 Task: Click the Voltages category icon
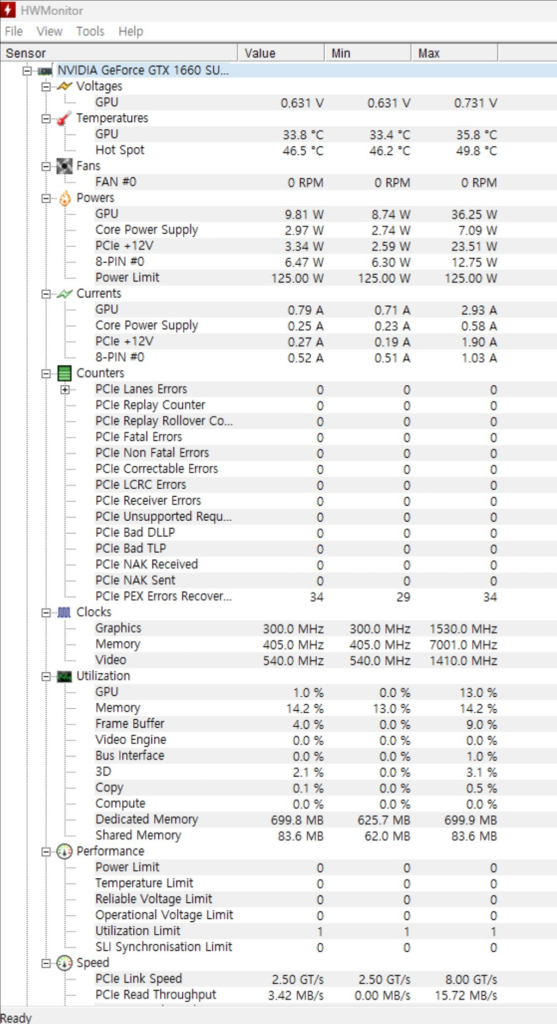point(65,86)
